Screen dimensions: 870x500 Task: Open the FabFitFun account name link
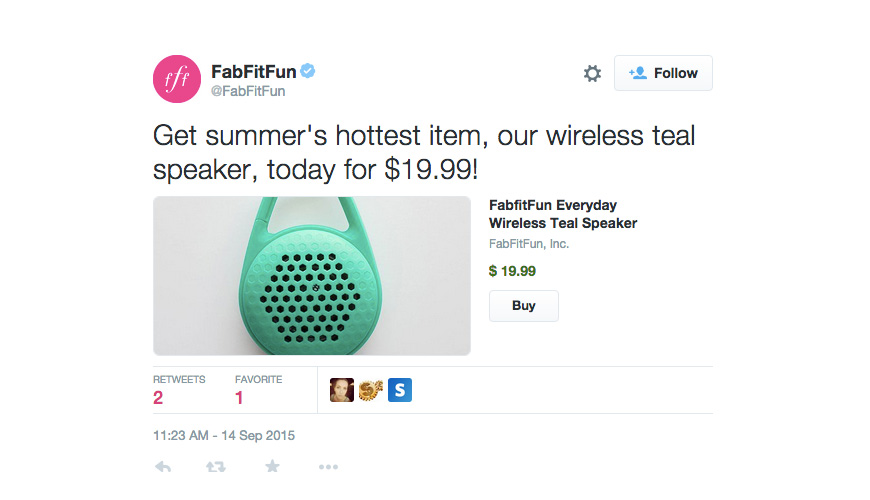254,72
